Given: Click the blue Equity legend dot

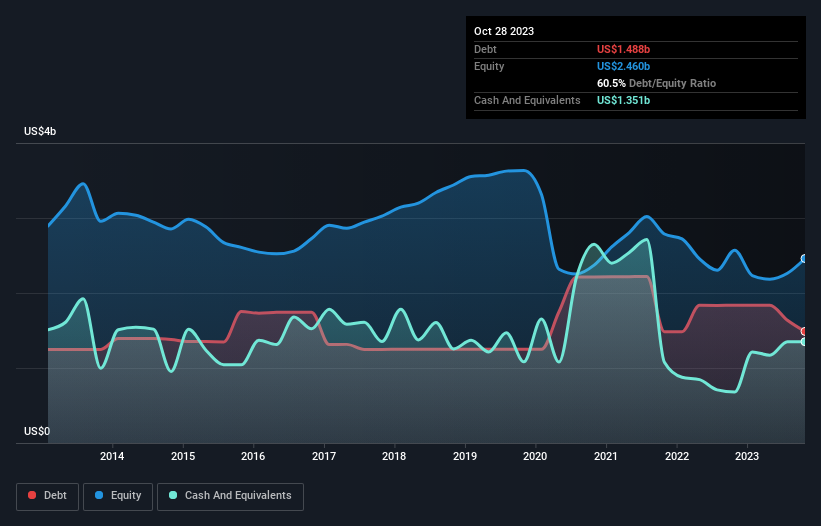Looking at the screenshot, I should click(99, 495).
